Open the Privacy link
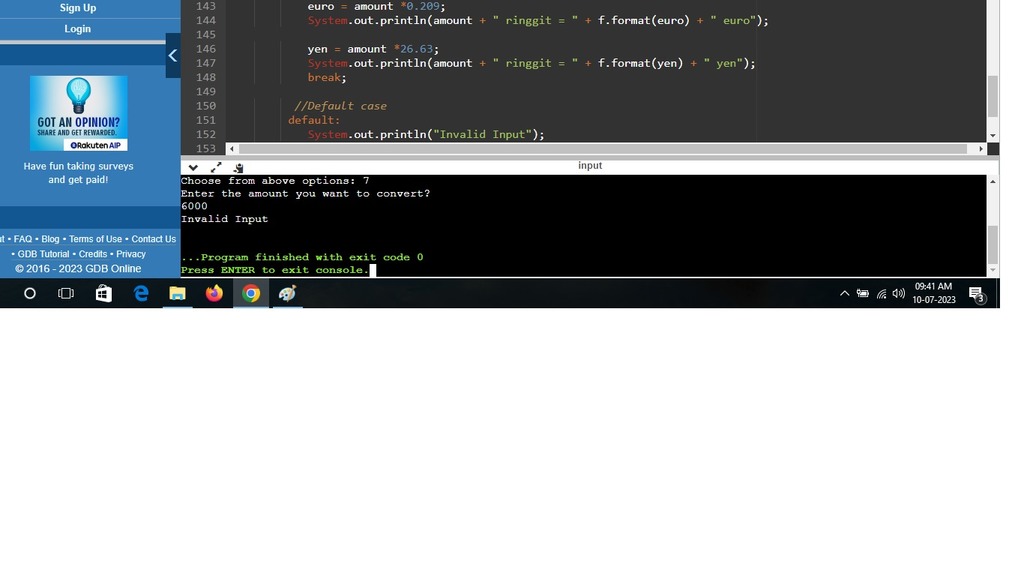This screenshot has width=1024, height=576. pyautogui.click(x=131, y=254)
